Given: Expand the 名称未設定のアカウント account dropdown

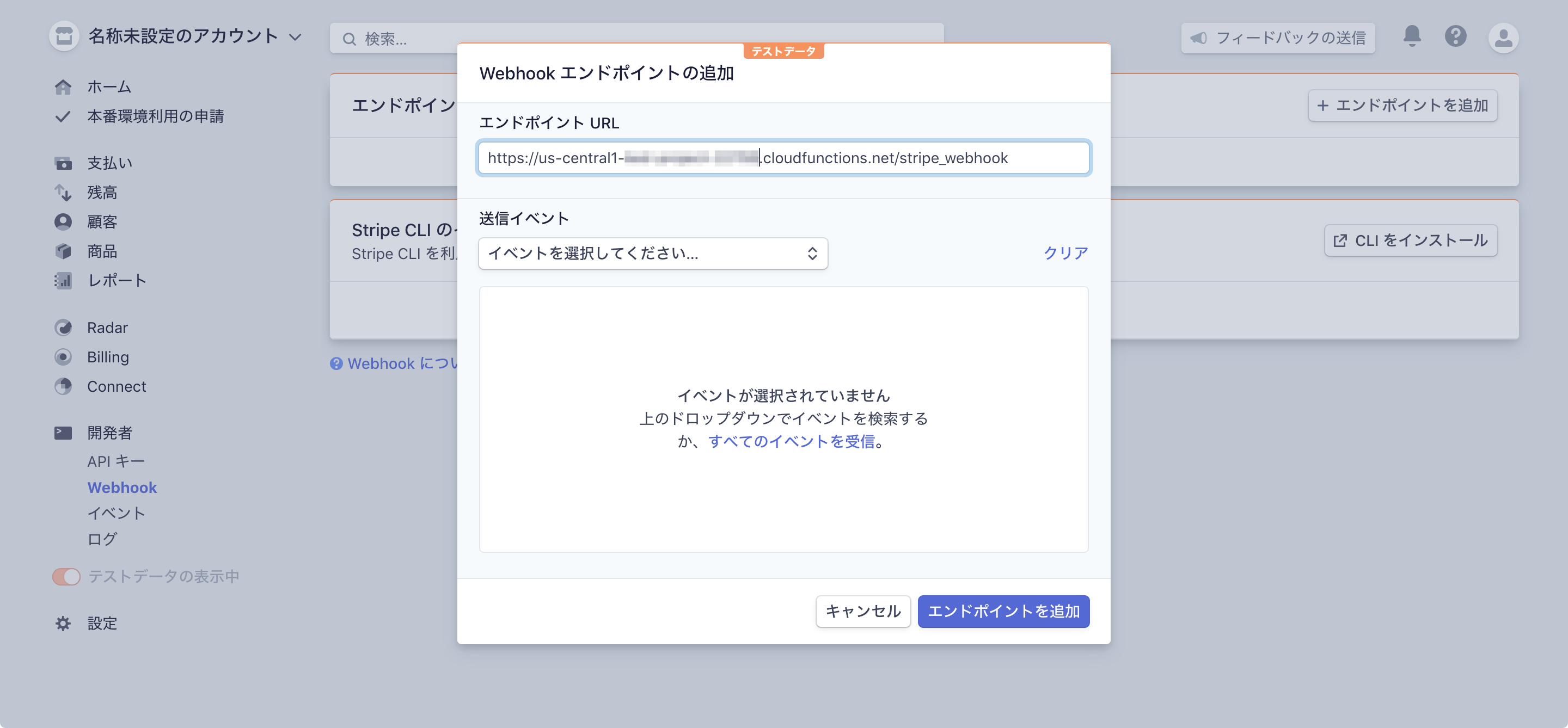Looking at the screenshot, I should 195,36.
